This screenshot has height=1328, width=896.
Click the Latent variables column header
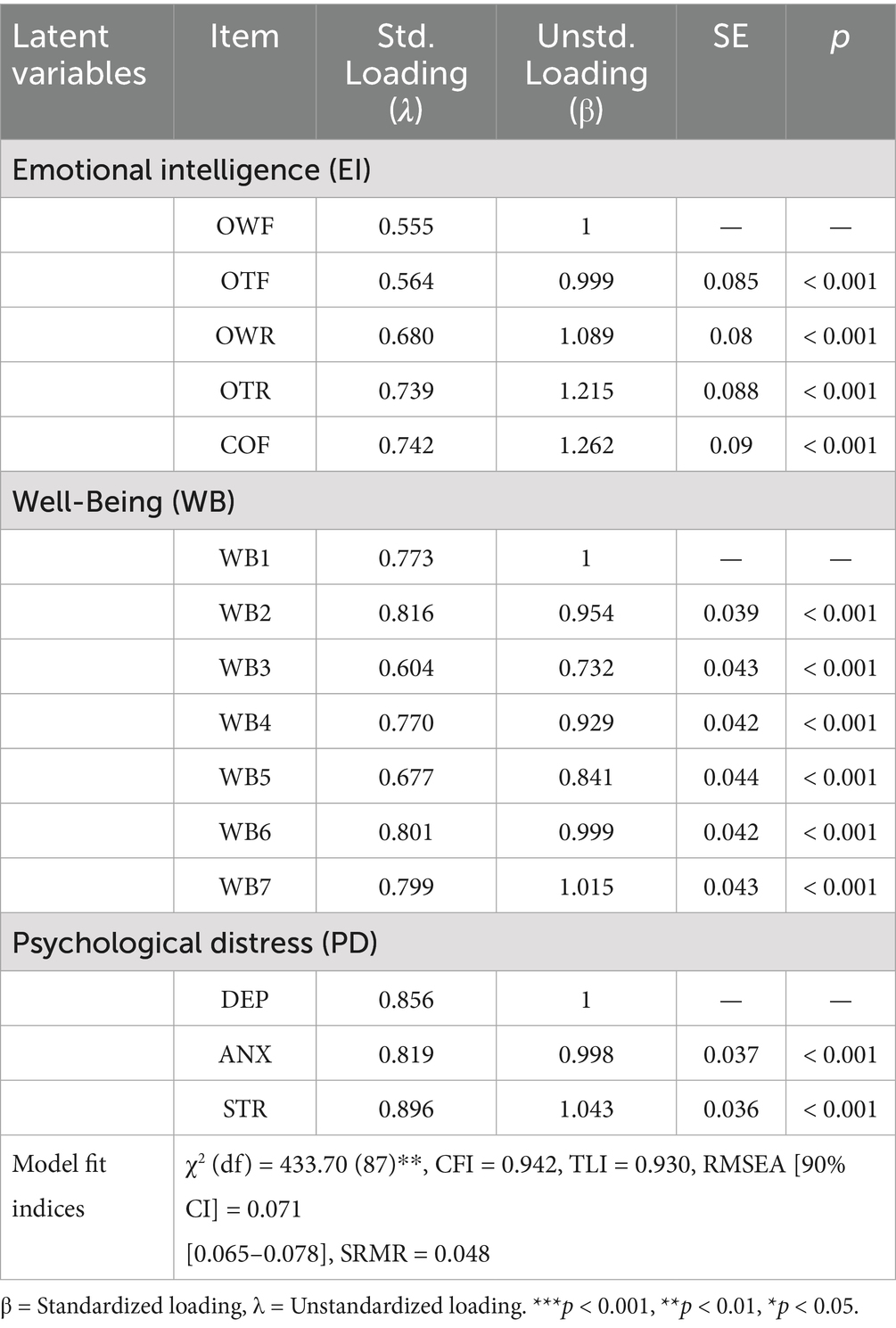click(86, 71)
